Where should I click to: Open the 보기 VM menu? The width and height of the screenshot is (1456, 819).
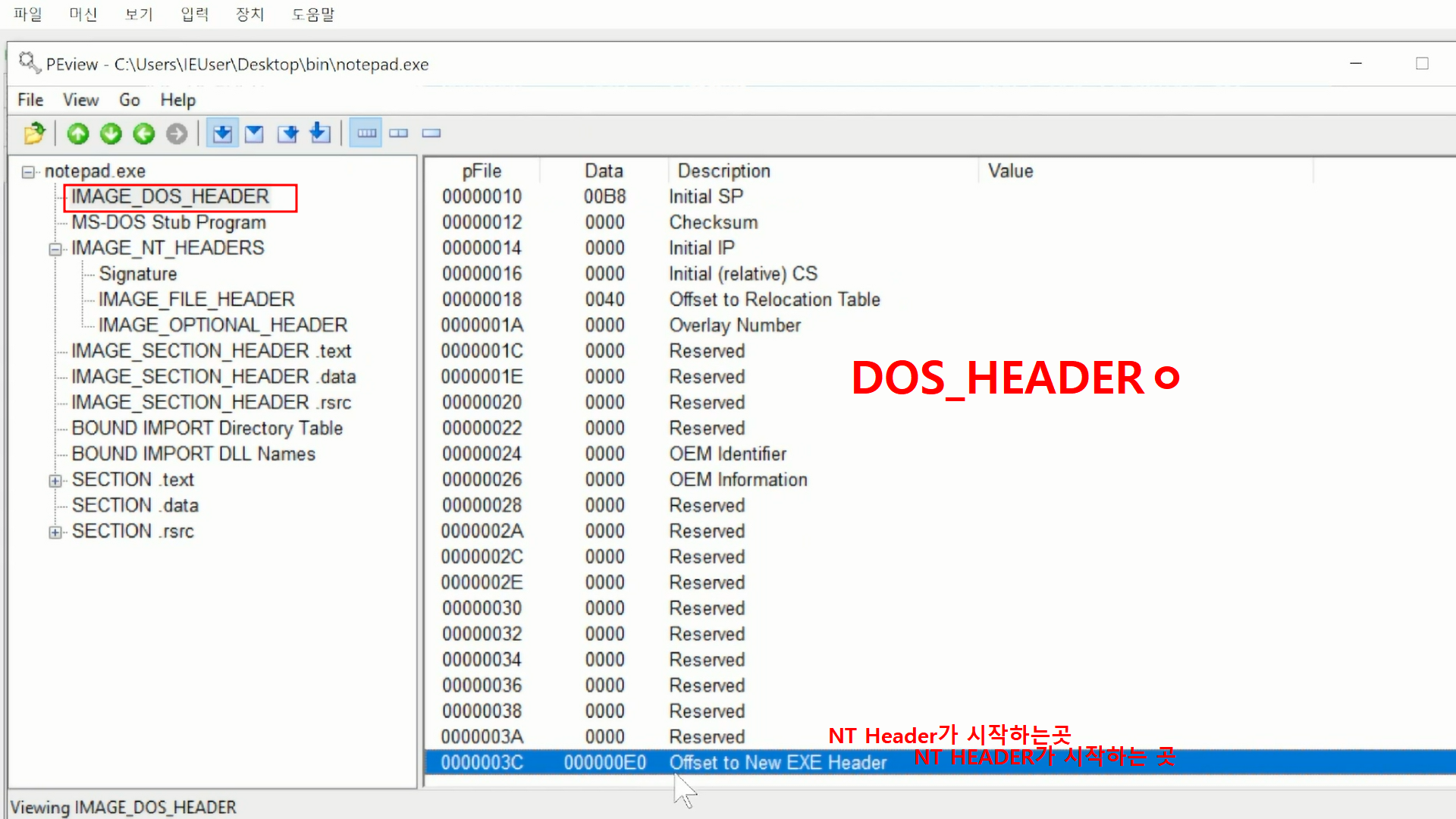pyautogui.click(x=139, y=14)
